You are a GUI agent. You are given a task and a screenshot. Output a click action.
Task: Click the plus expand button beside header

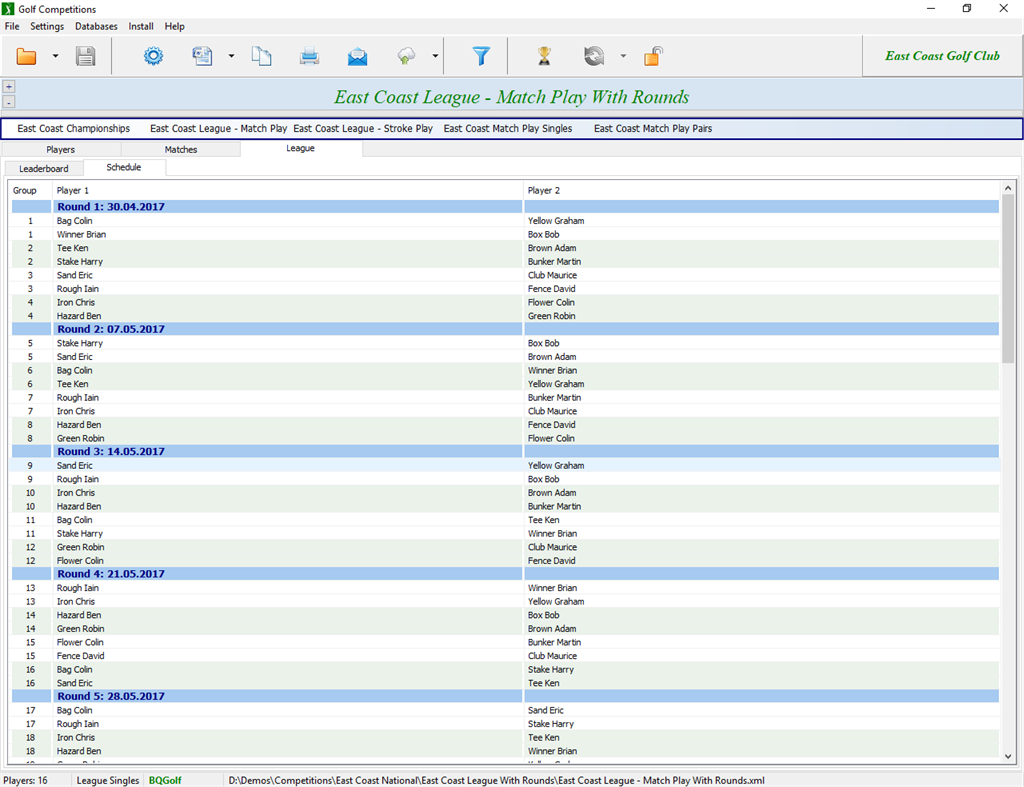9,87
